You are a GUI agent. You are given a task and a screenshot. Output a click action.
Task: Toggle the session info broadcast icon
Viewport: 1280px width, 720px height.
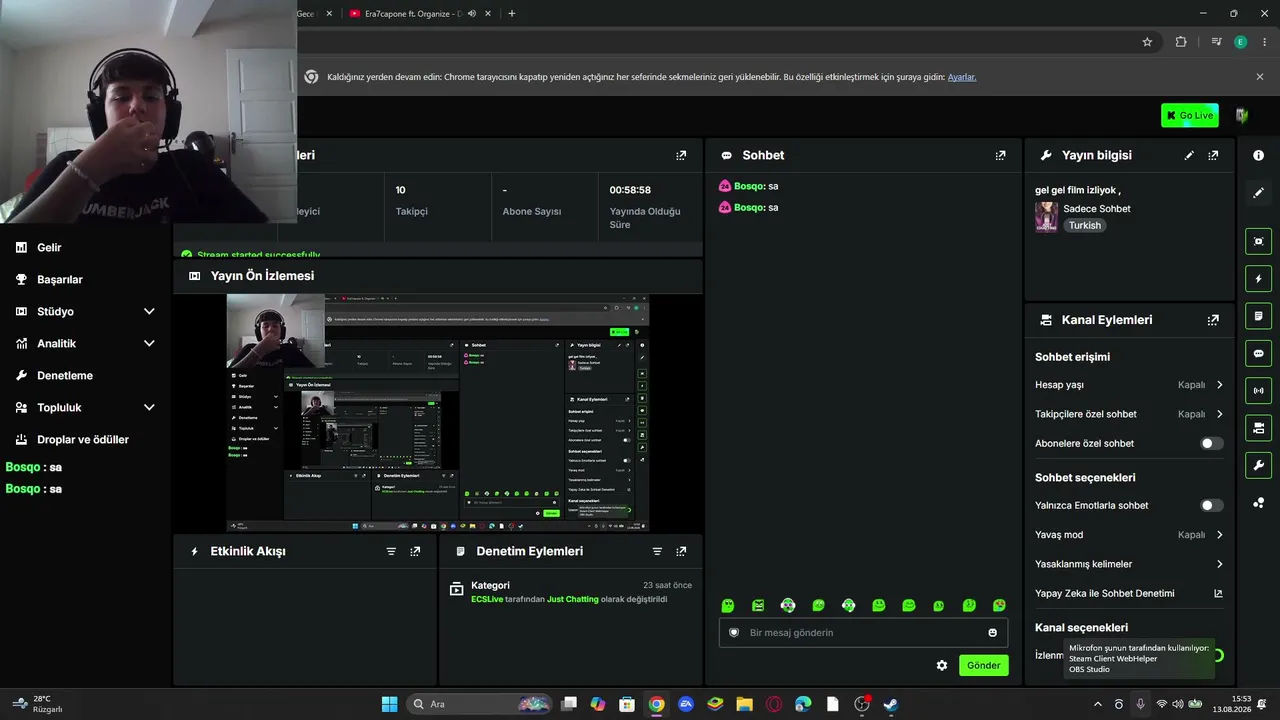tap(1258, 391)
